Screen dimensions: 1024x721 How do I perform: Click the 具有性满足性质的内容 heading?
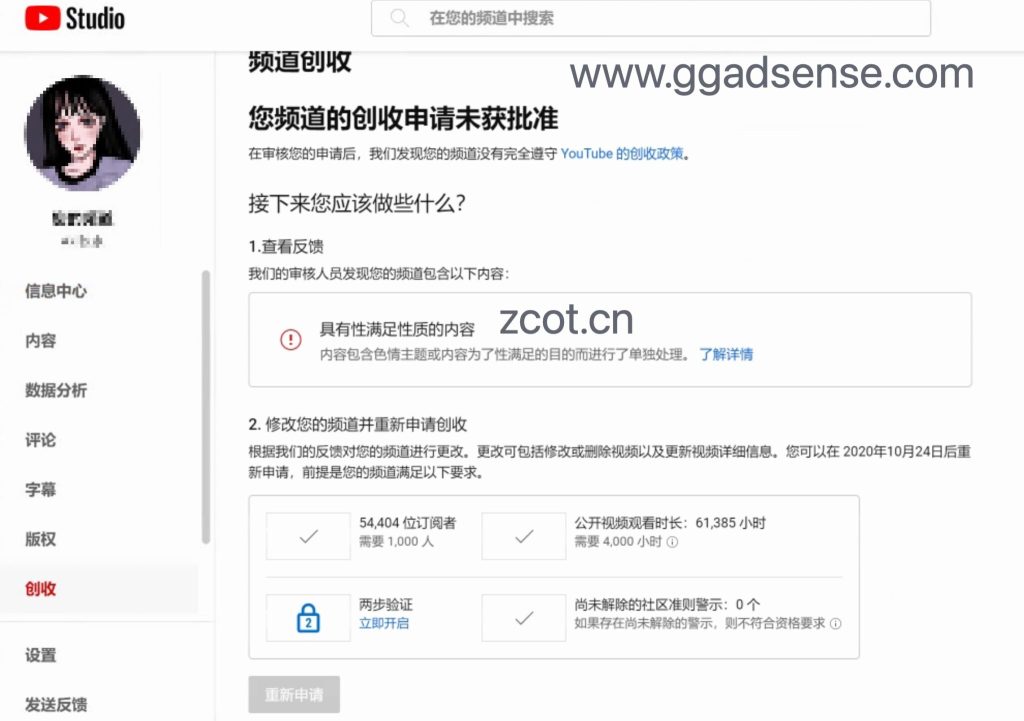tap(397, 329)
